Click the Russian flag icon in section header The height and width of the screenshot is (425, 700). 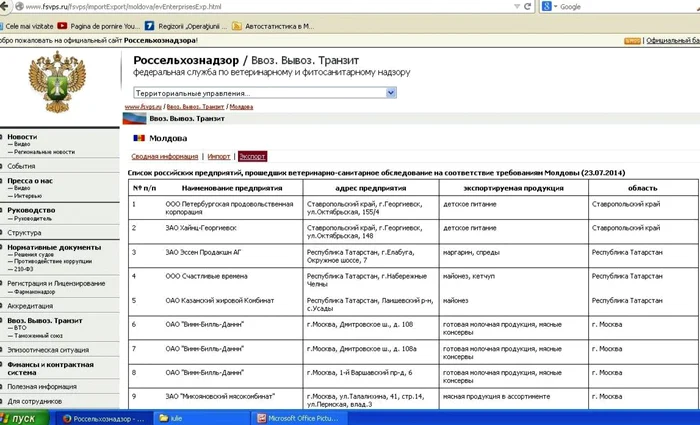pyautogui.click(x=134, y=118)
